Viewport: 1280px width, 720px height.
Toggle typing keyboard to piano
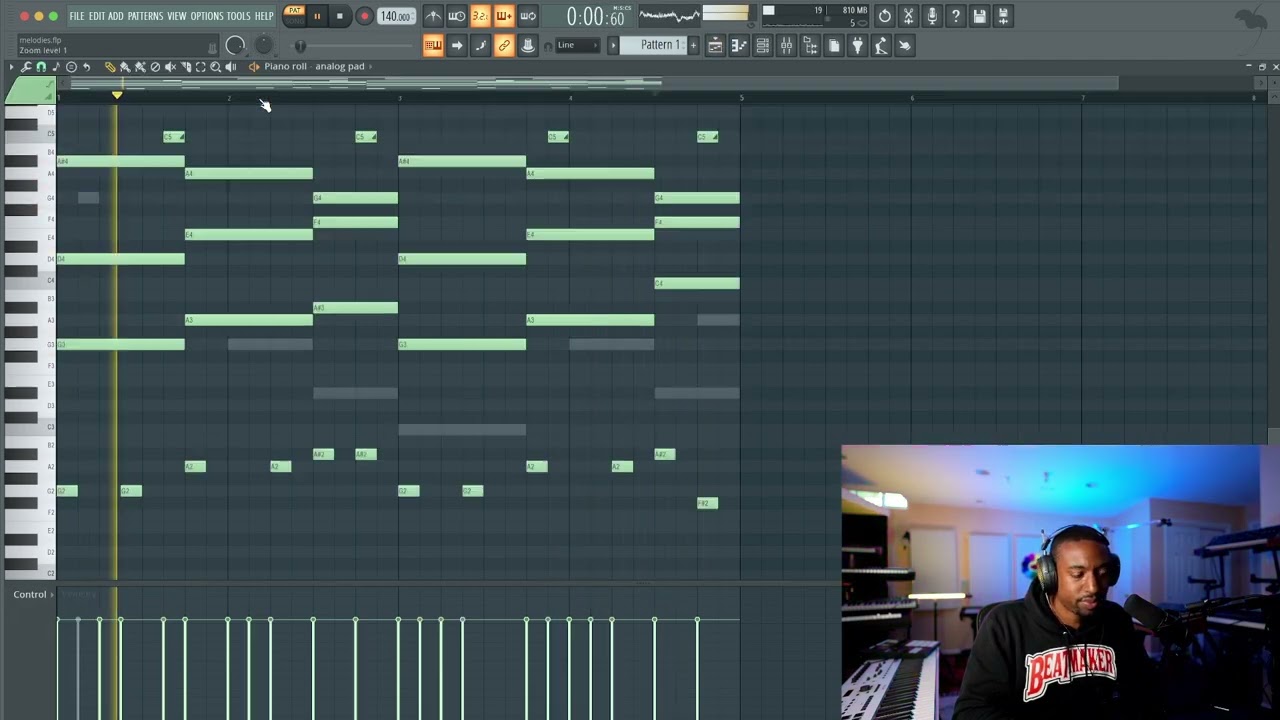pyautogui.click(x=433, y=45)
